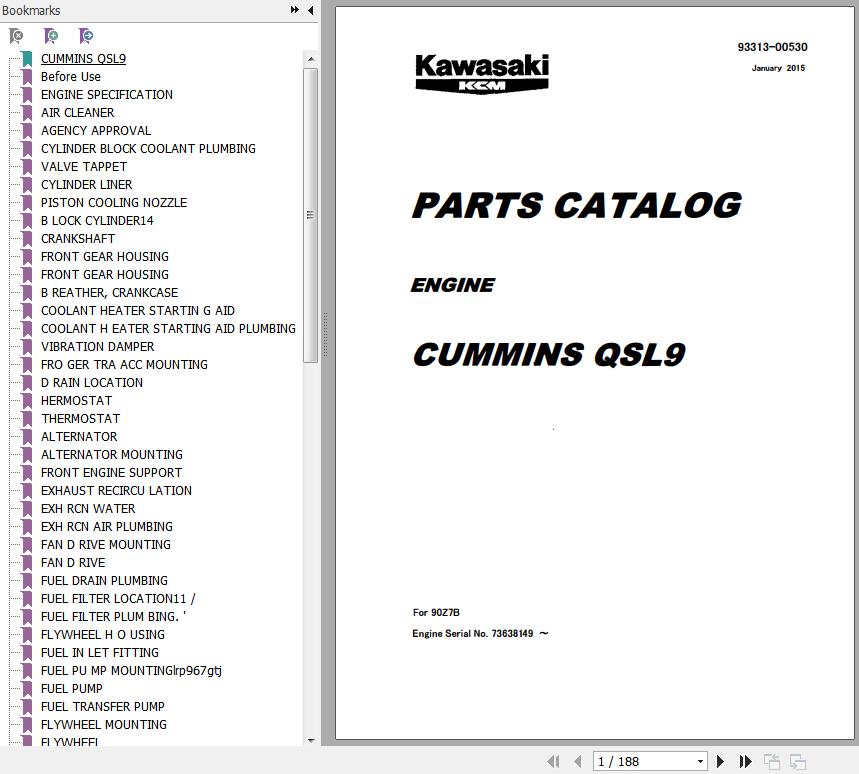859x774 pixels.
Task: Select the PISTON COOLING NOZZLE bookmark
Action: click(114, 203)
